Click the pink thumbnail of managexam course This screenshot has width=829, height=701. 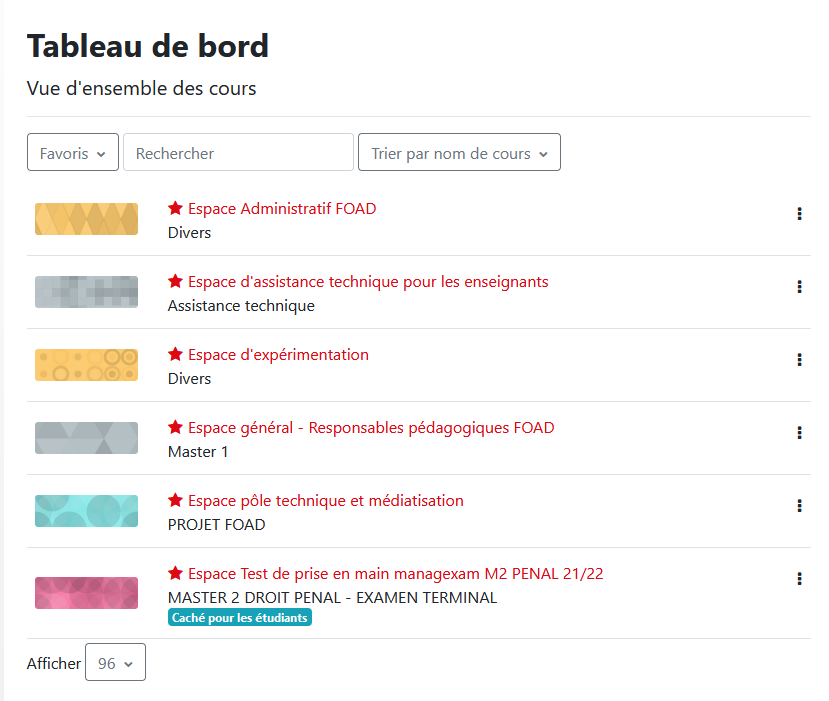pos(87,593)
